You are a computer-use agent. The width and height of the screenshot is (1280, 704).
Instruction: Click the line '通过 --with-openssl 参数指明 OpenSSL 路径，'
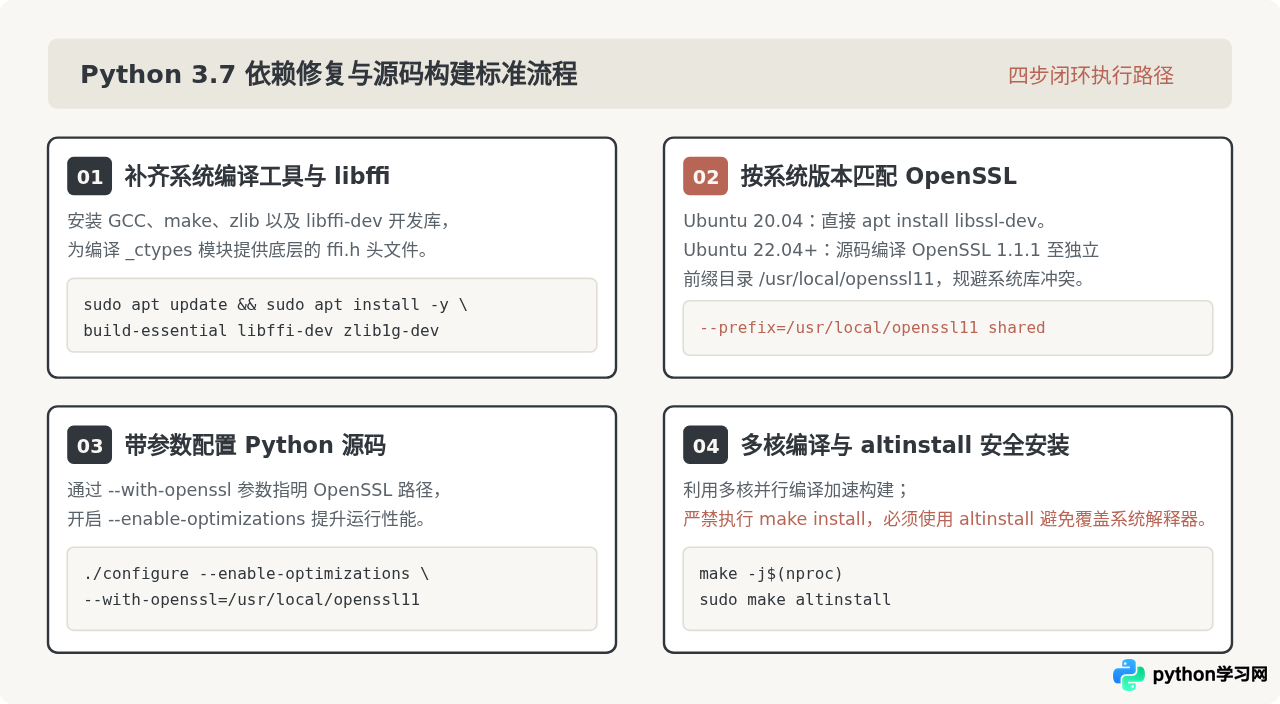(x=254, y=489)
